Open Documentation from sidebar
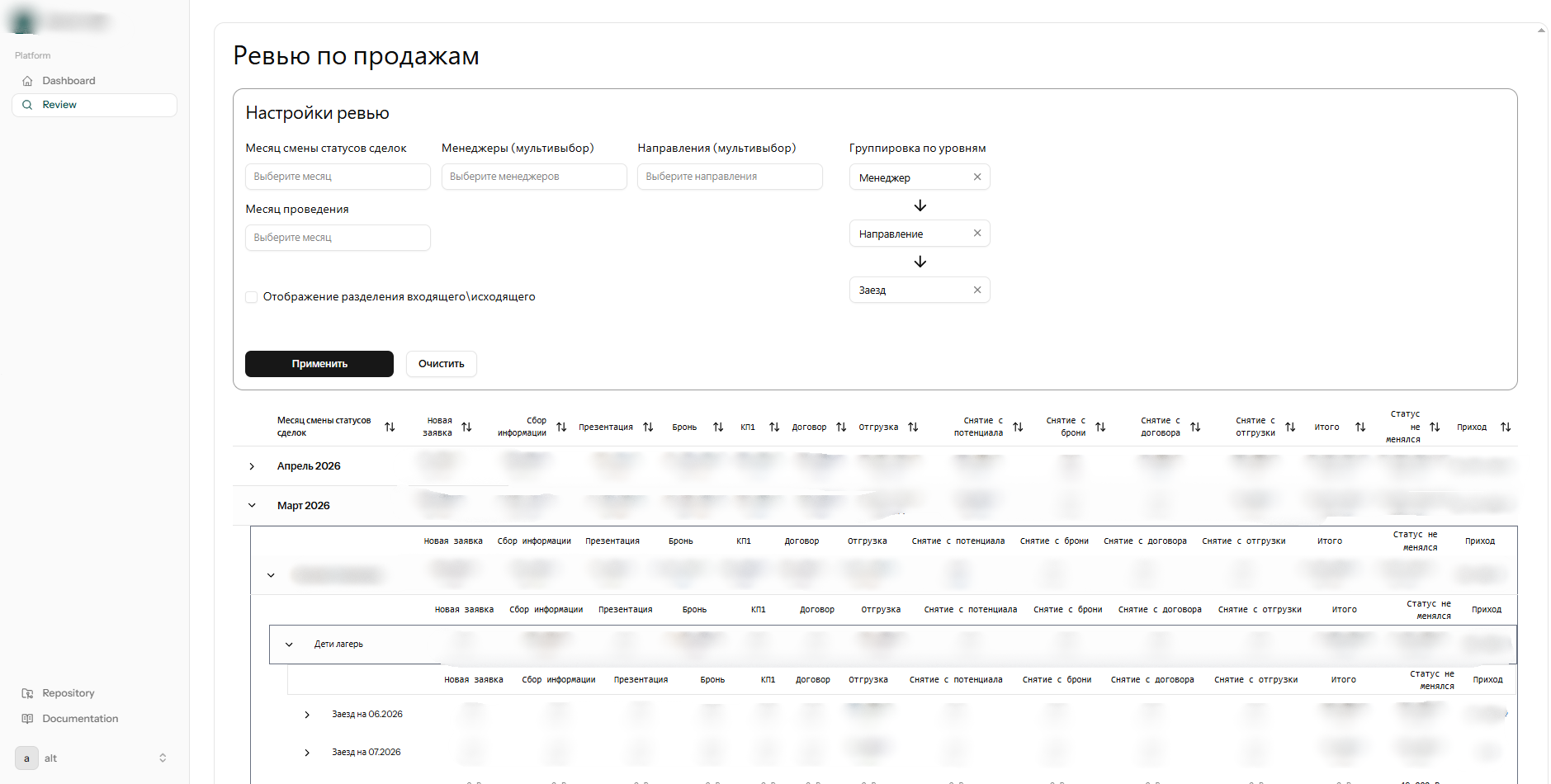 click(79, 719)
